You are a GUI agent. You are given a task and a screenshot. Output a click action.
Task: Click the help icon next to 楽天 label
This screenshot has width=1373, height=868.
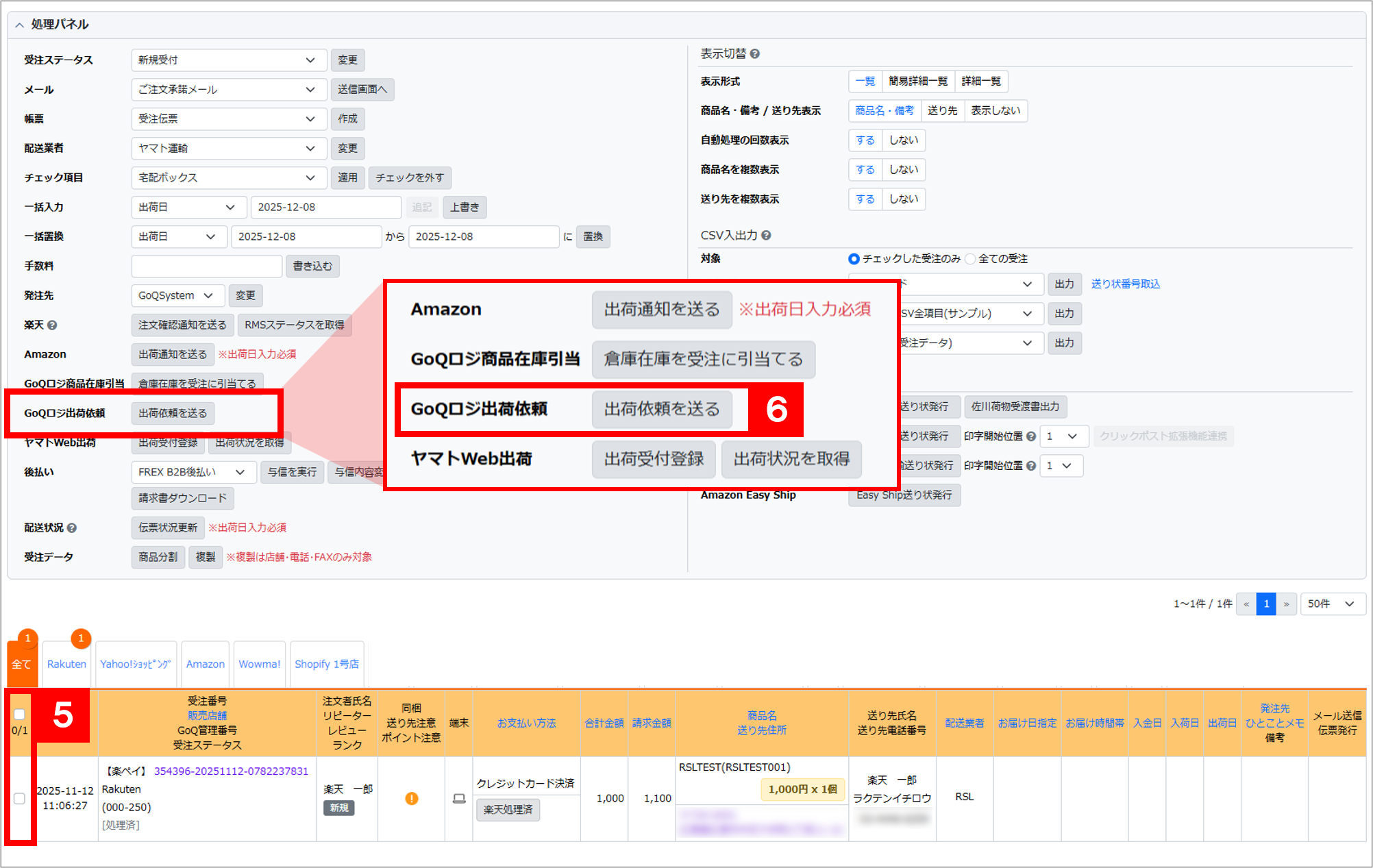(x=52, y=325)
